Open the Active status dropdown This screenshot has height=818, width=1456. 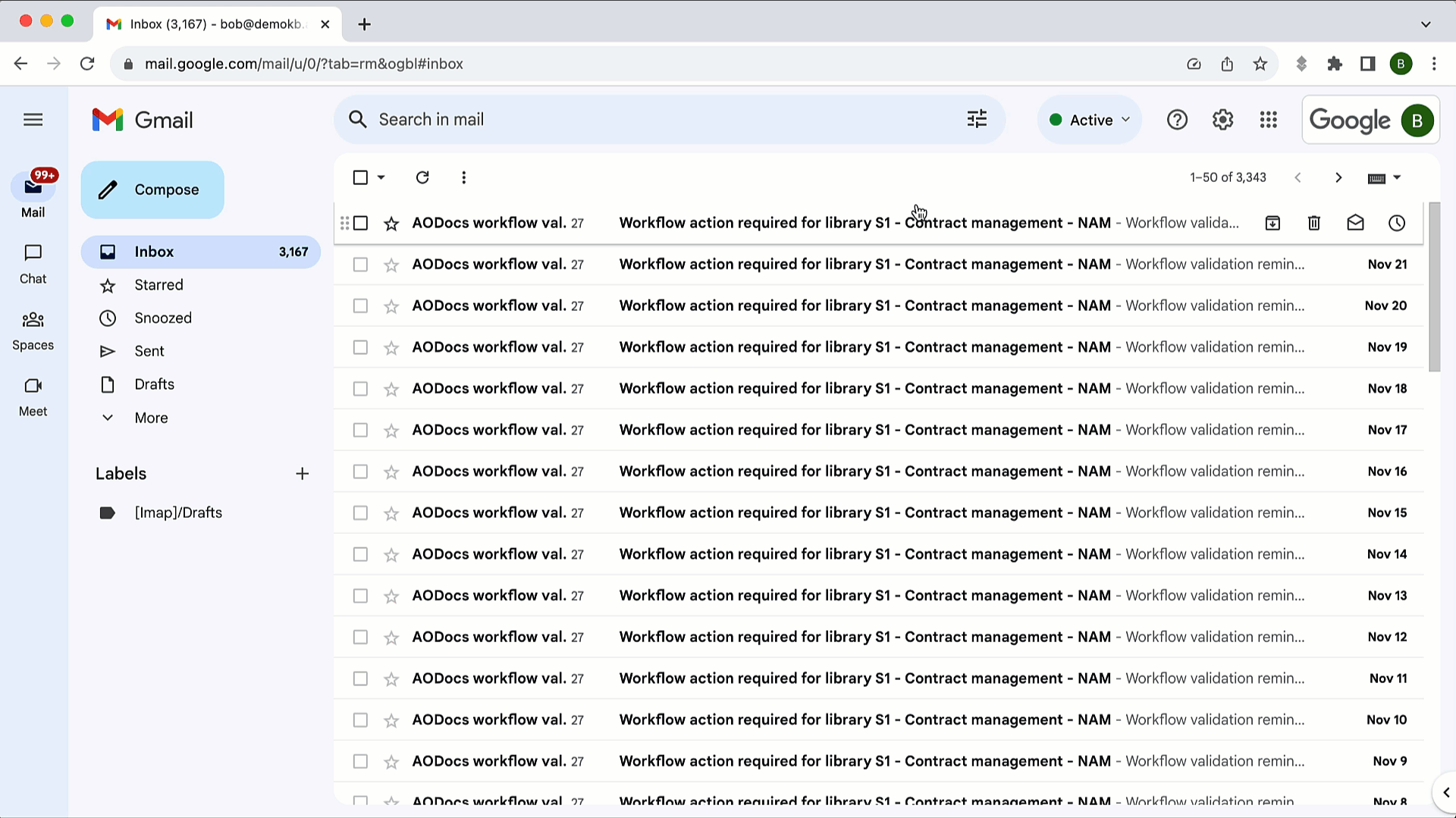tap(1089, 120)
